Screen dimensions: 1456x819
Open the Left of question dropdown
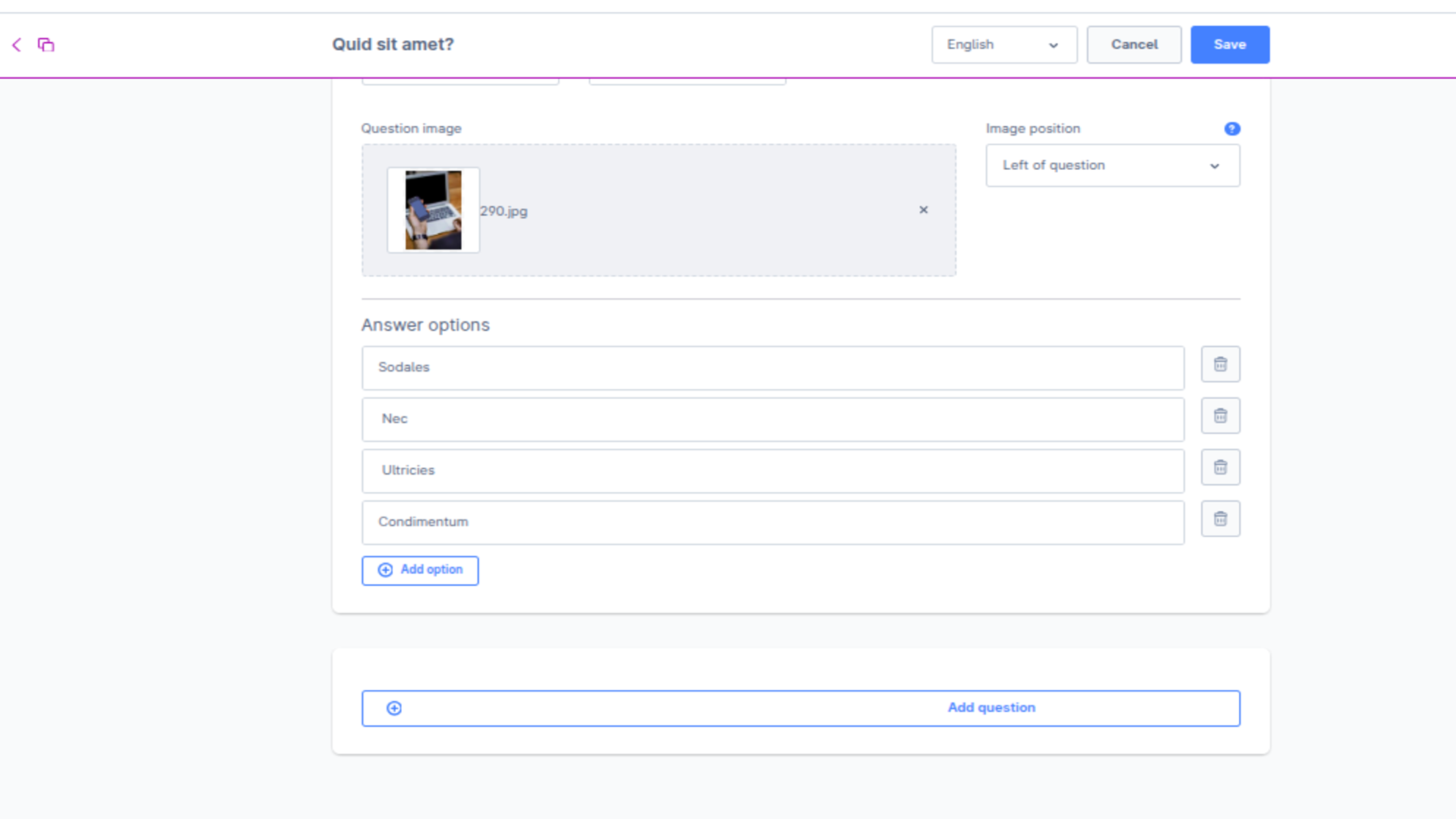coord(1112,165)
